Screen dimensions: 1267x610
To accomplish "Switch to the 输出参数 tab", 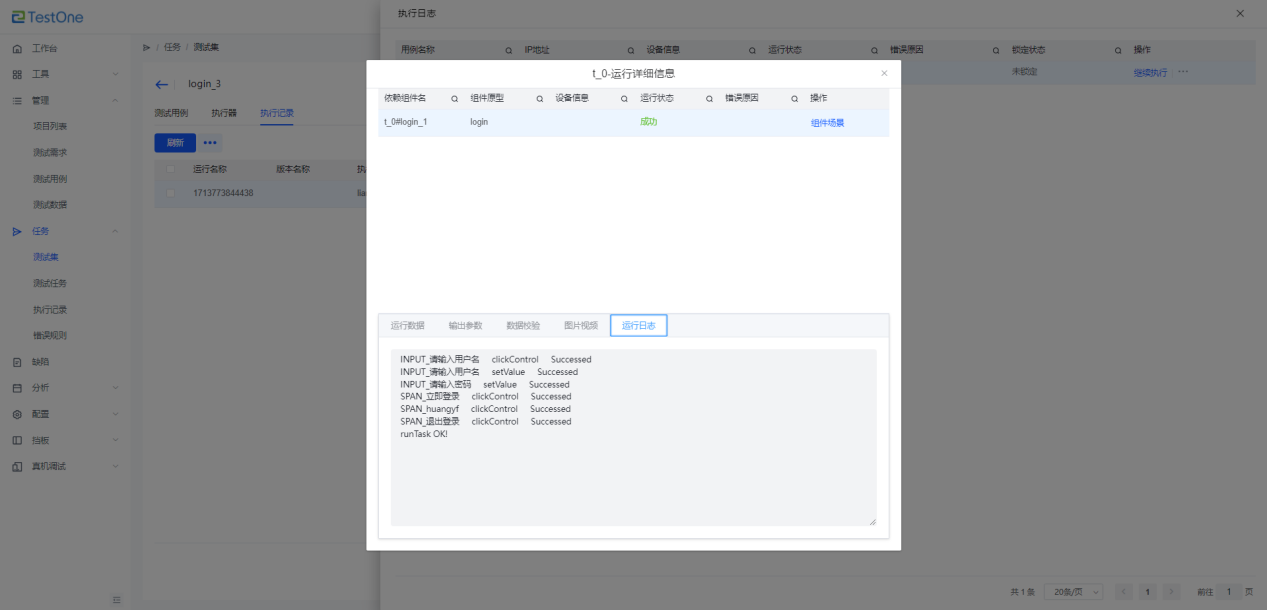I will [465, 326].
